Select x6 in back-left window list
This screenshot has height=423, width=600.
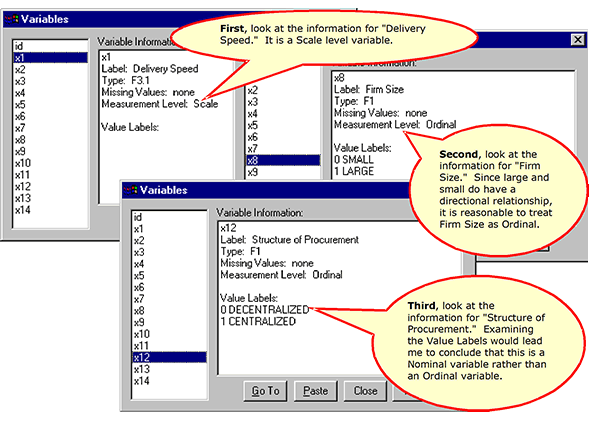pyautogui.click(x=50, y=116)
